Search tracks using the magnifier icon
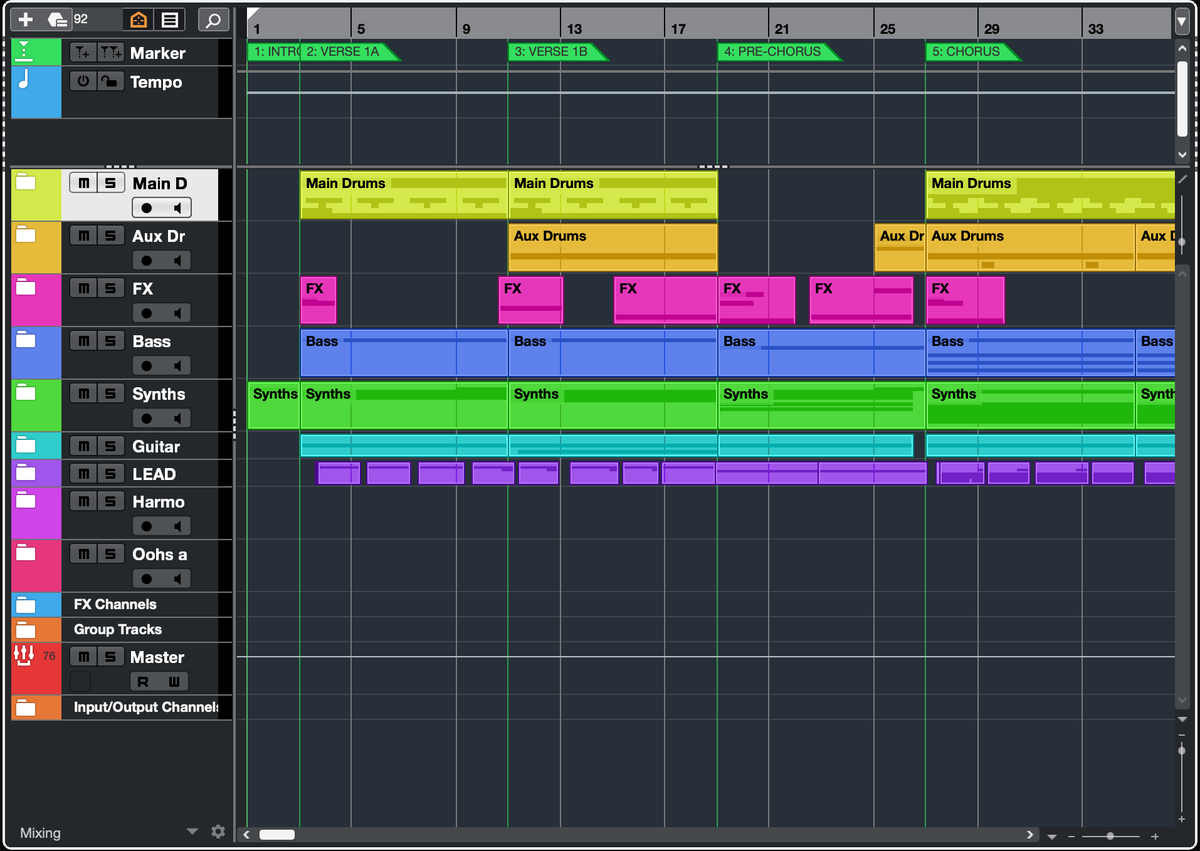Image resolution: width=1200 pixels, height=851 pixels. point(212,19)
